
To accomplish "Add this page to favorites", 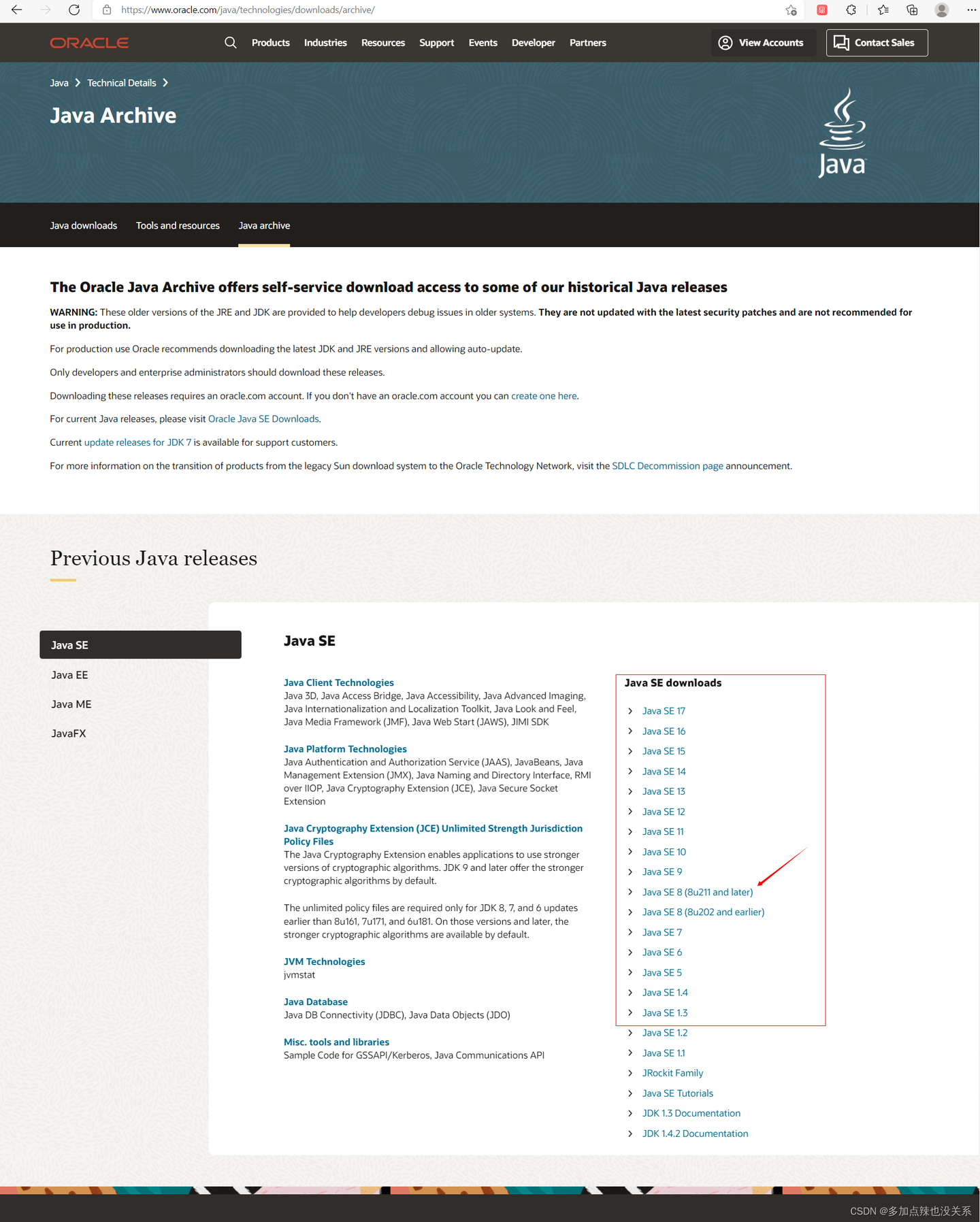I will click(x=791, y=10).
